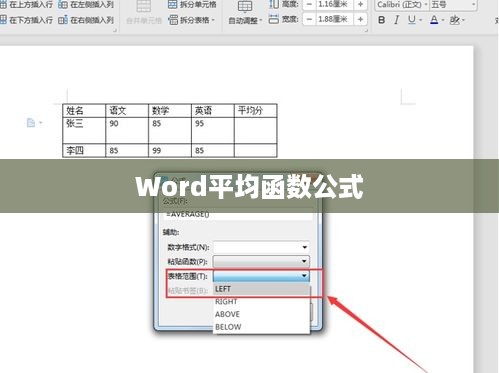This screenshot has width=499, height=373.
Task: Expand the font color picker arrow
Action: click(x=443, y=20)
